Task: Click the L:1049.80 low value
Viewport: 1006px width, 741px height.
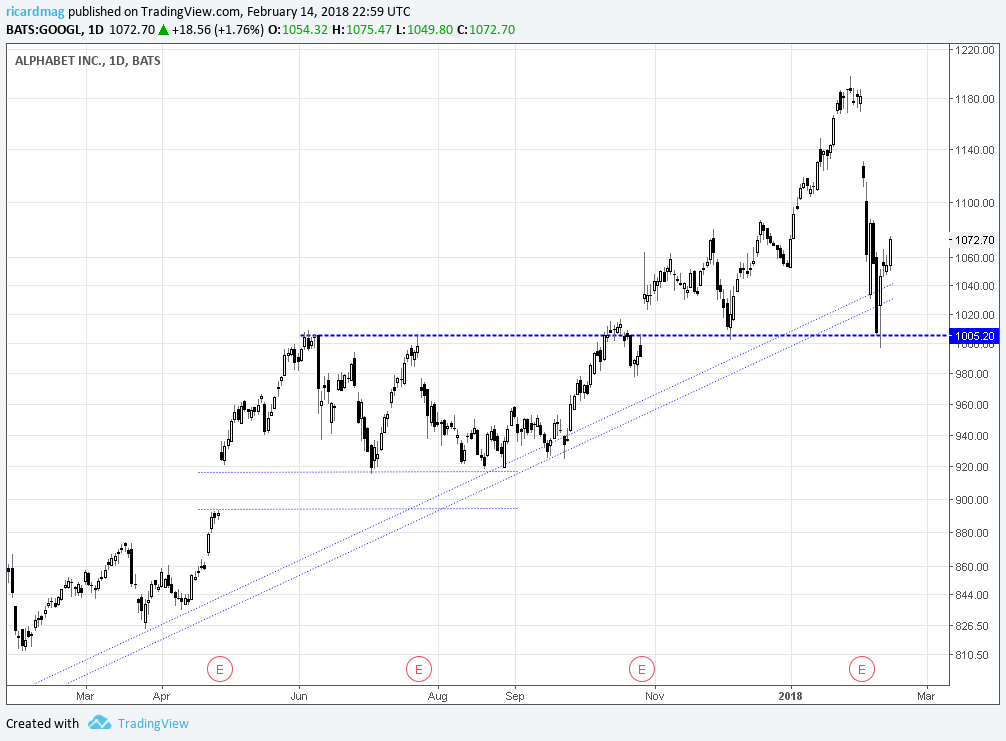Action: pyautogui.click(x=424, y=30)
